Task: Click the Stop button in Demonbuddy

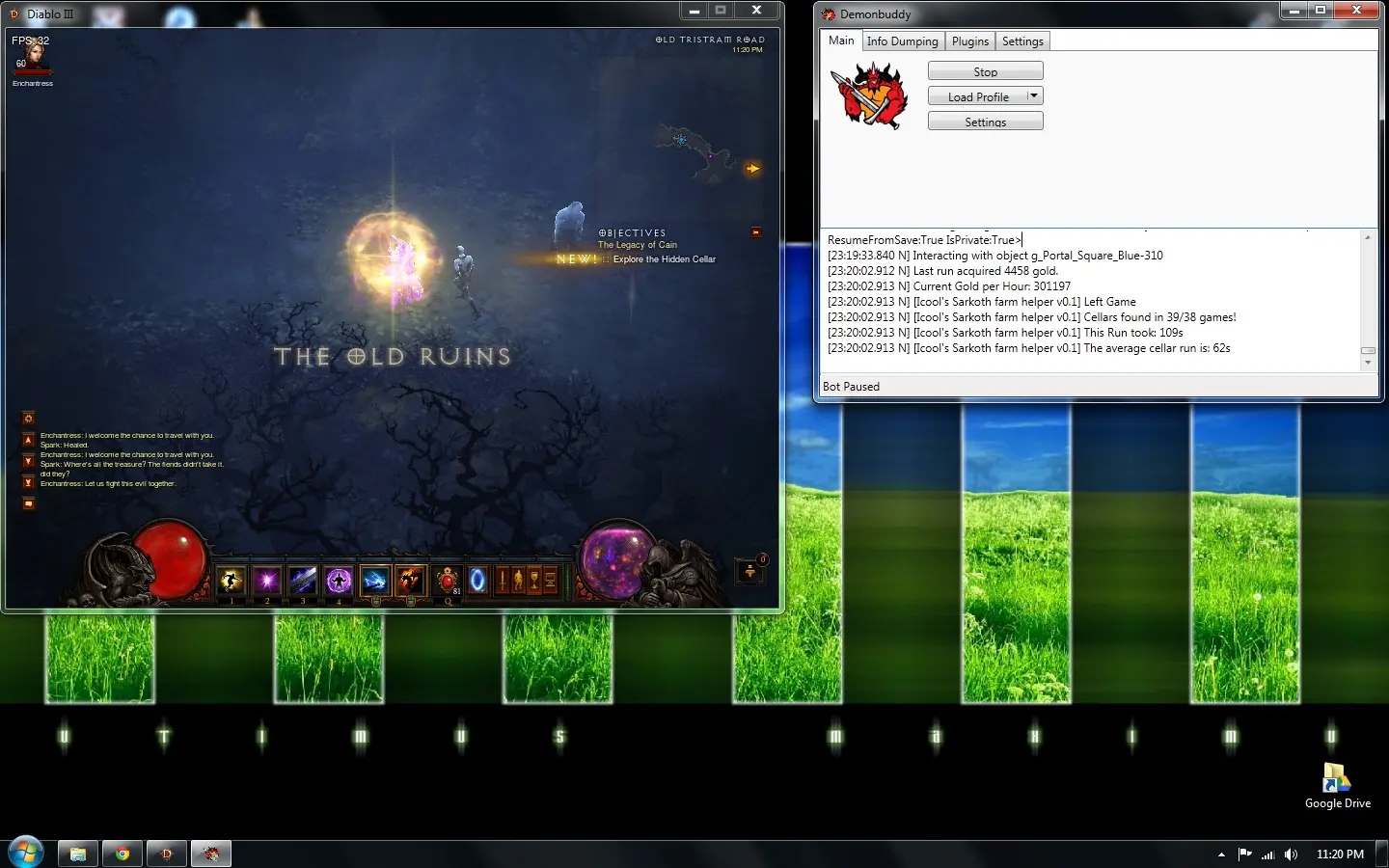Action: [985, 71]
